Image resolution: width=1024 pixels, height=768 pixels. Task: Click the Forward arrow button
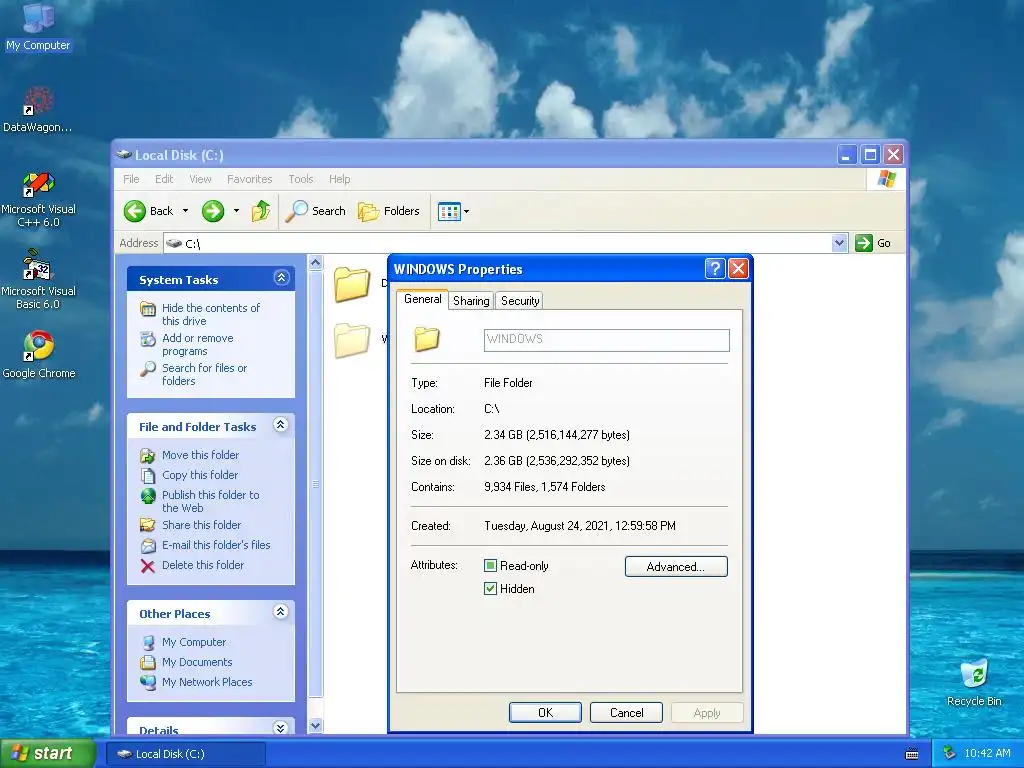pos(213,211)
